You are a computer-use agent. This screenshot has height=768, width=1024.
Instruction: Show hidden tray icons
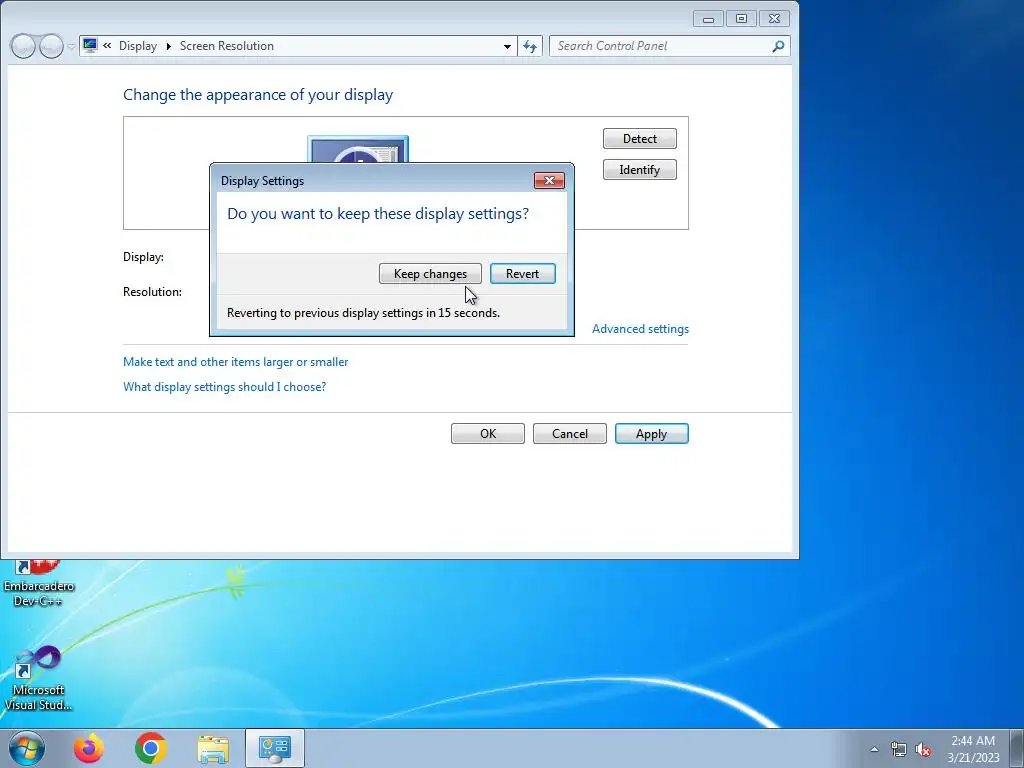click(874, 749)
